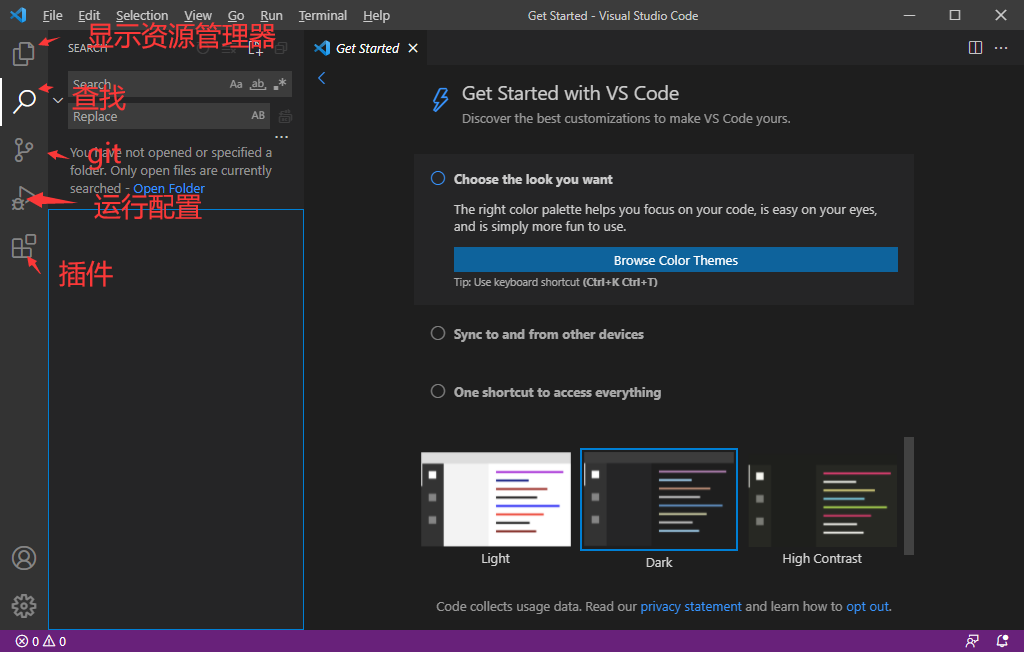Click Browse Color Themes button
The image size is (1024, 652).
pyautogui.click(x=675, y=260)
